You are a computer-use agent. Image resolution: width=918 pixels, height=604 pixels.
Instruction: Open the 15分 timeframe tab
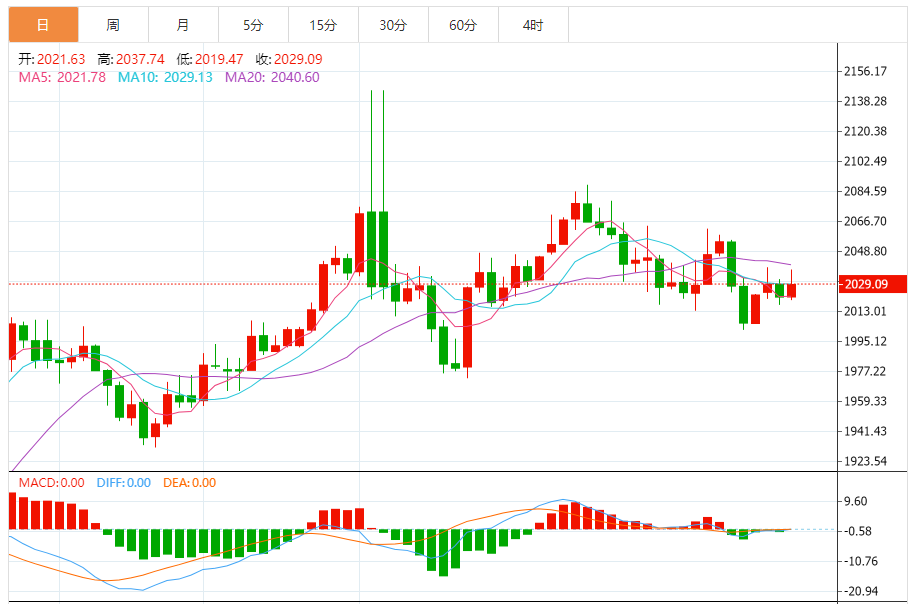coord(323,25)
